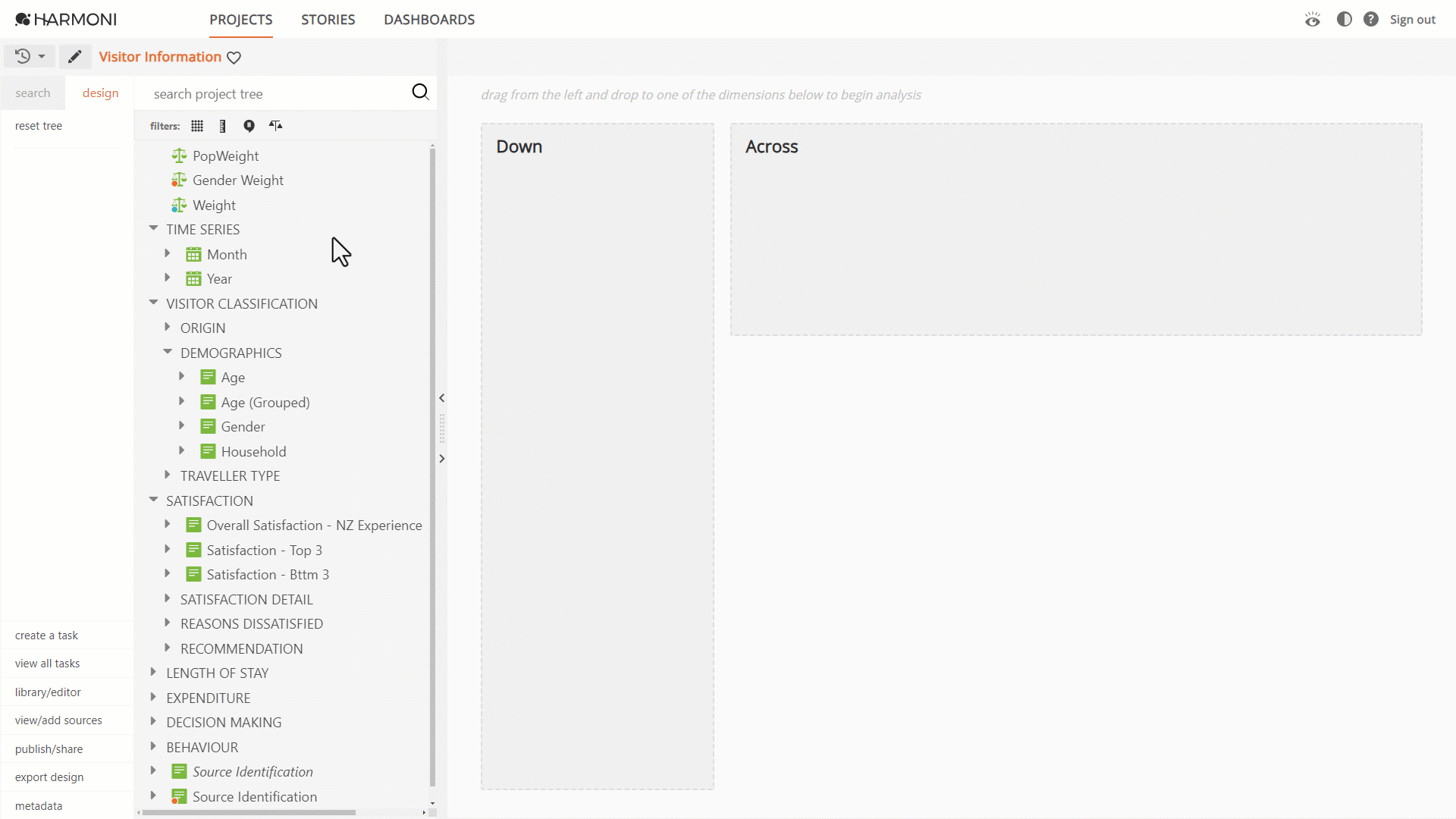Viewport: 1456px width, 819px height.
Task: Collapse tree panel with left chevron
Action: pos(441,398)
